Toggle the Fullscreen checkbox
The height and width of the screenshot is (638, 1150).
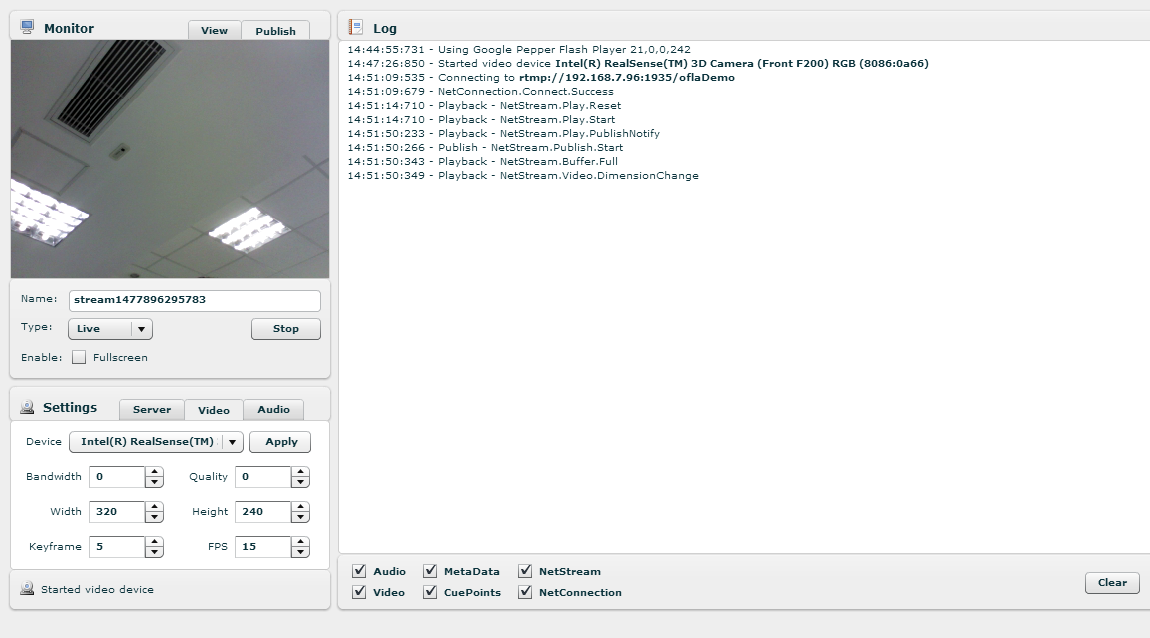pos(79,357)
